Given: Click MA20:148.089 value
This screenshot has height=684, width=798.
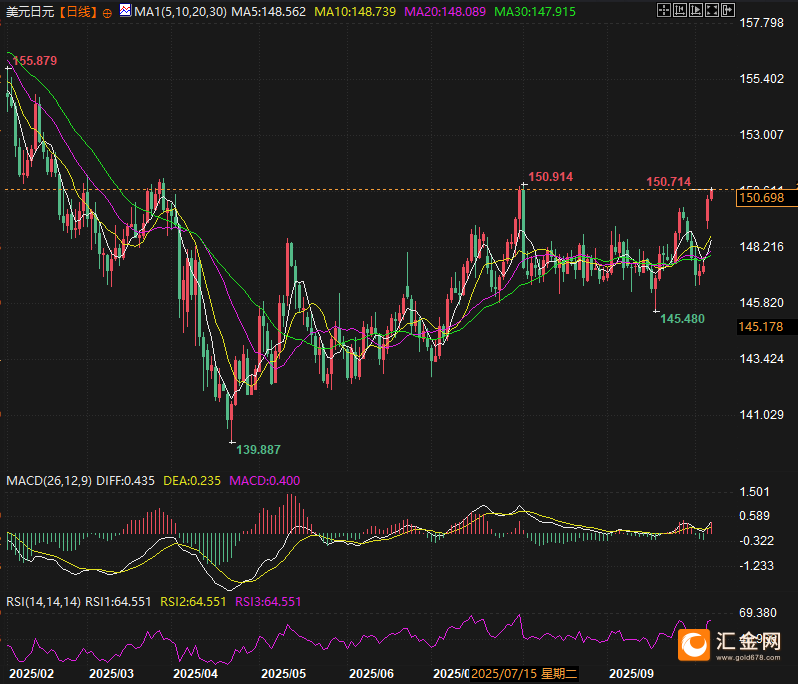Looking at the screenshot, I should pos(445,12).
